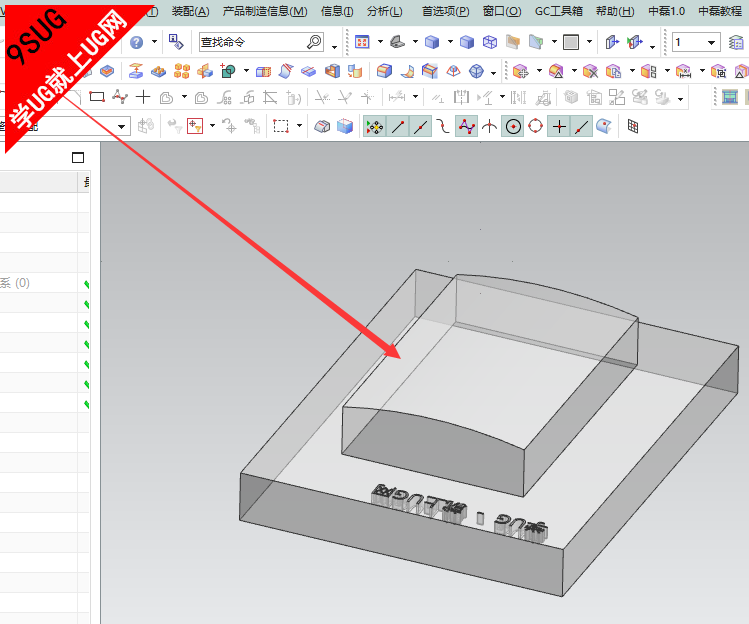This screenshot has width=749, height=624.
Task: Click the Mirror Feature icon
Action: coord(205,71)
